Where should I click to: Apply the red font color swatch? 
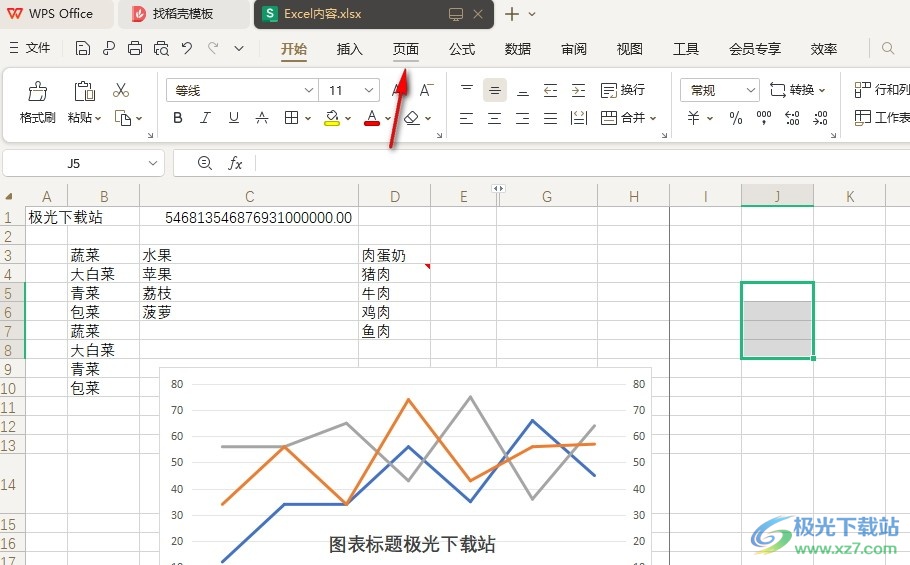372,118
